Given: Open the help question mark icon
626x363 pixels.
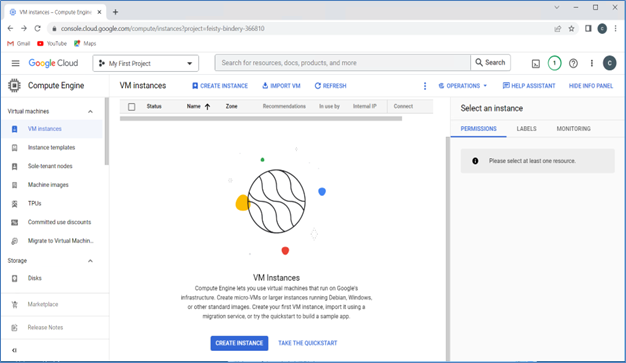Looking at the screenshot, I should (573, 63).
